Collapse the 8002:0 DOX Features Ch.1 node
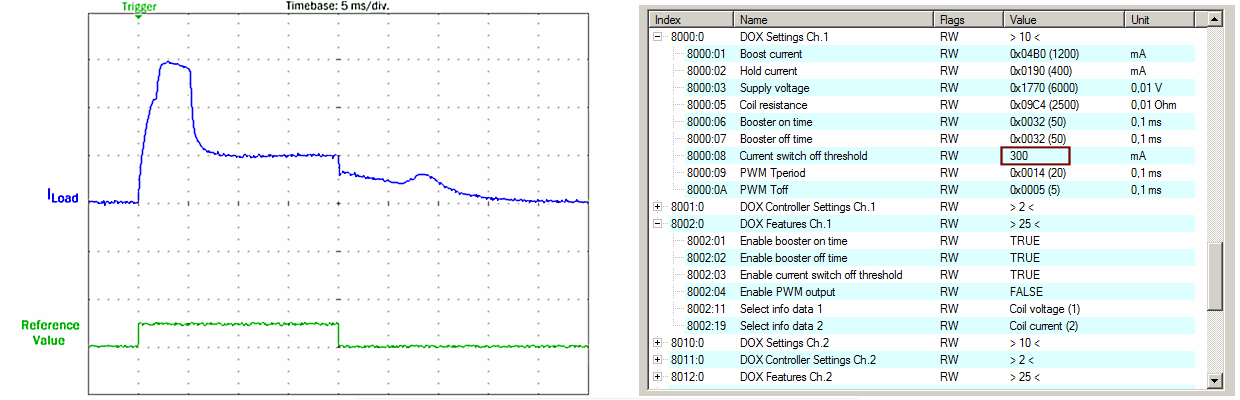 tap(658, 224)
